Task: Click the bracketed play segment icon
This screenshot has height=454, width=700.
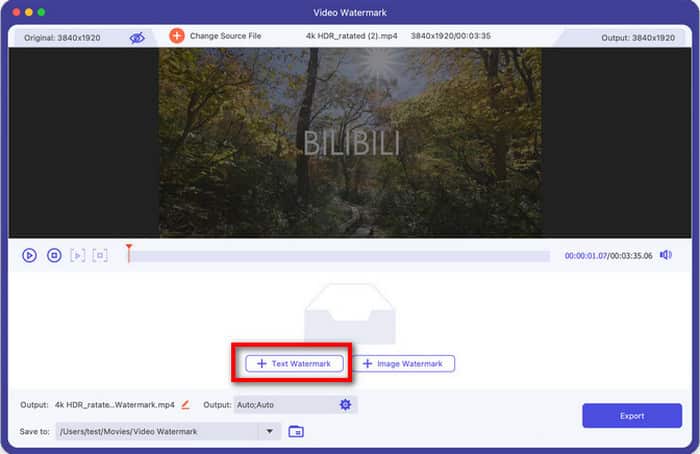Action: (77, 255)
